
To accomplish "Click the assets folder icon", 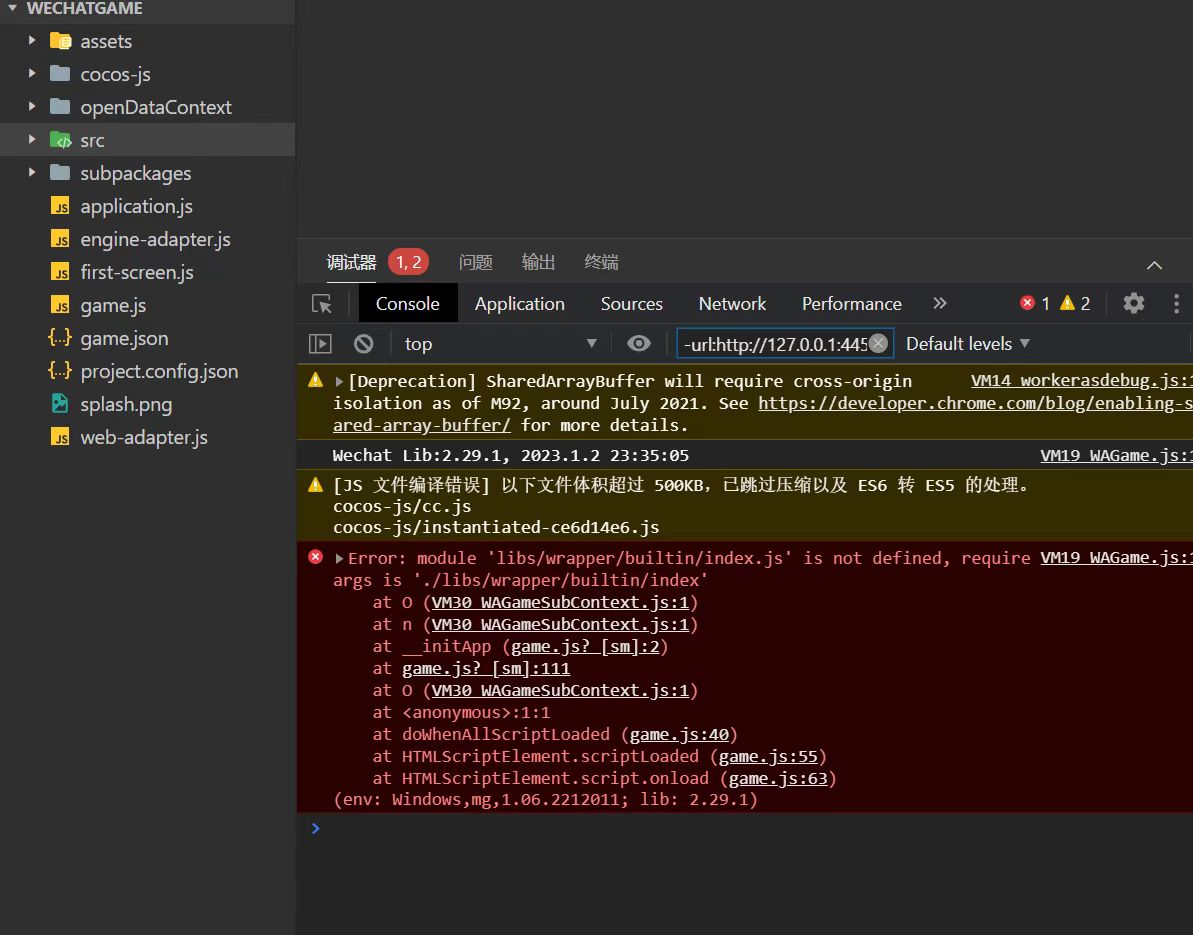I will 60,41.
